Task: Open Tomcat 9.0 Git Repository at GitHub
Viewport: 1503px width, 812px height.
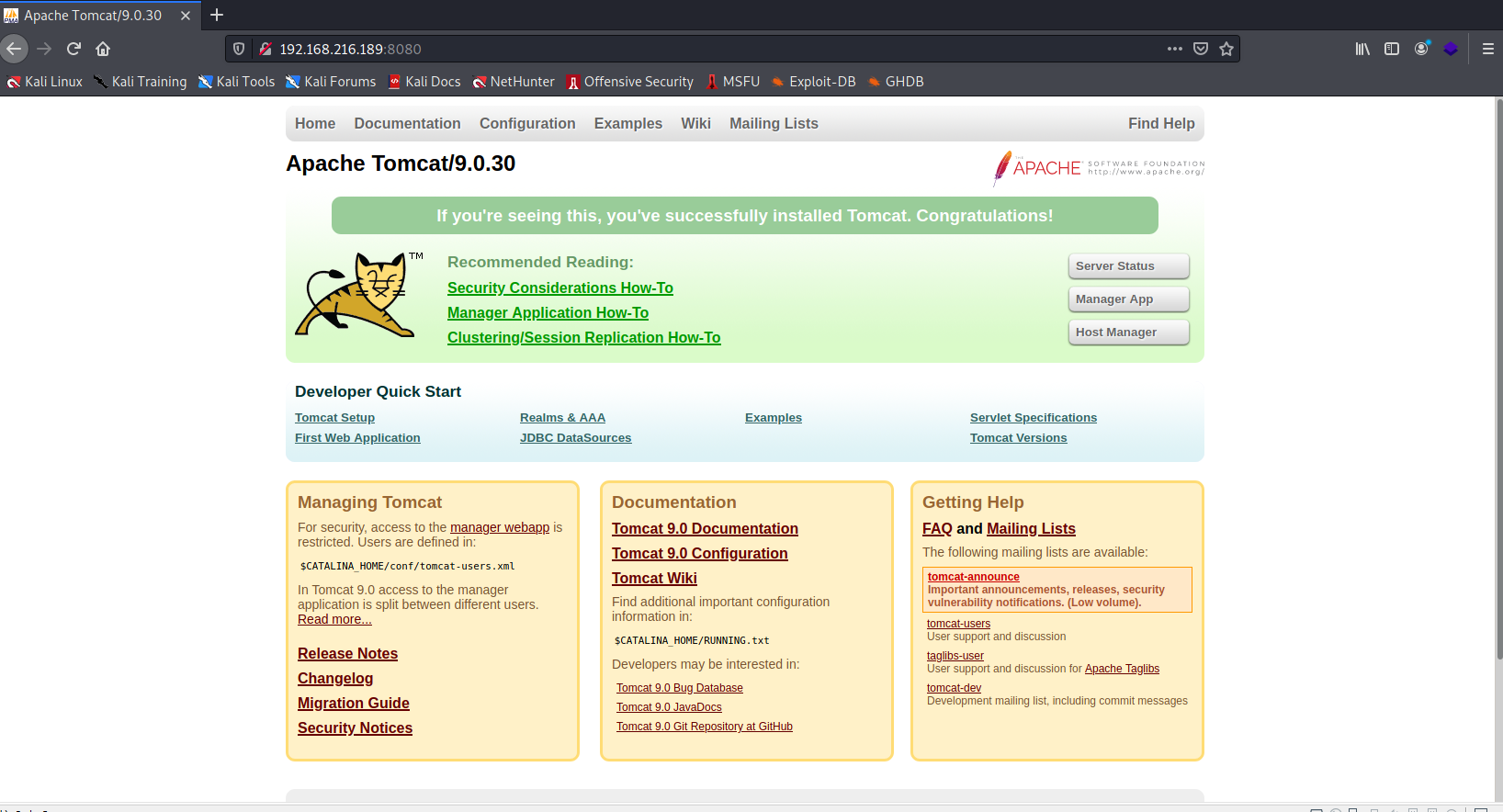Action: point(705,727)
